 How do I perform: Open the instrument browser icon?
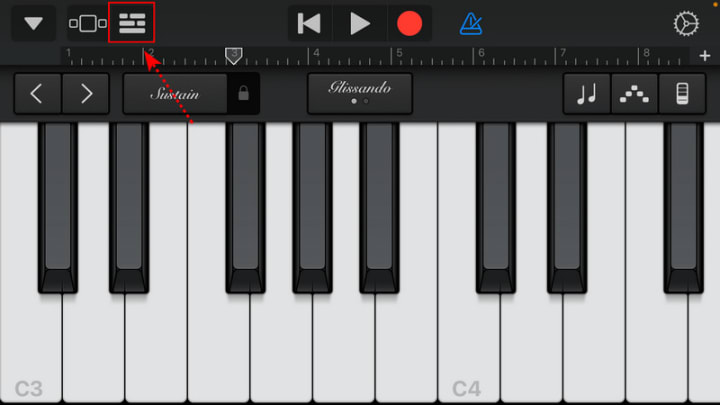point(88,23)
